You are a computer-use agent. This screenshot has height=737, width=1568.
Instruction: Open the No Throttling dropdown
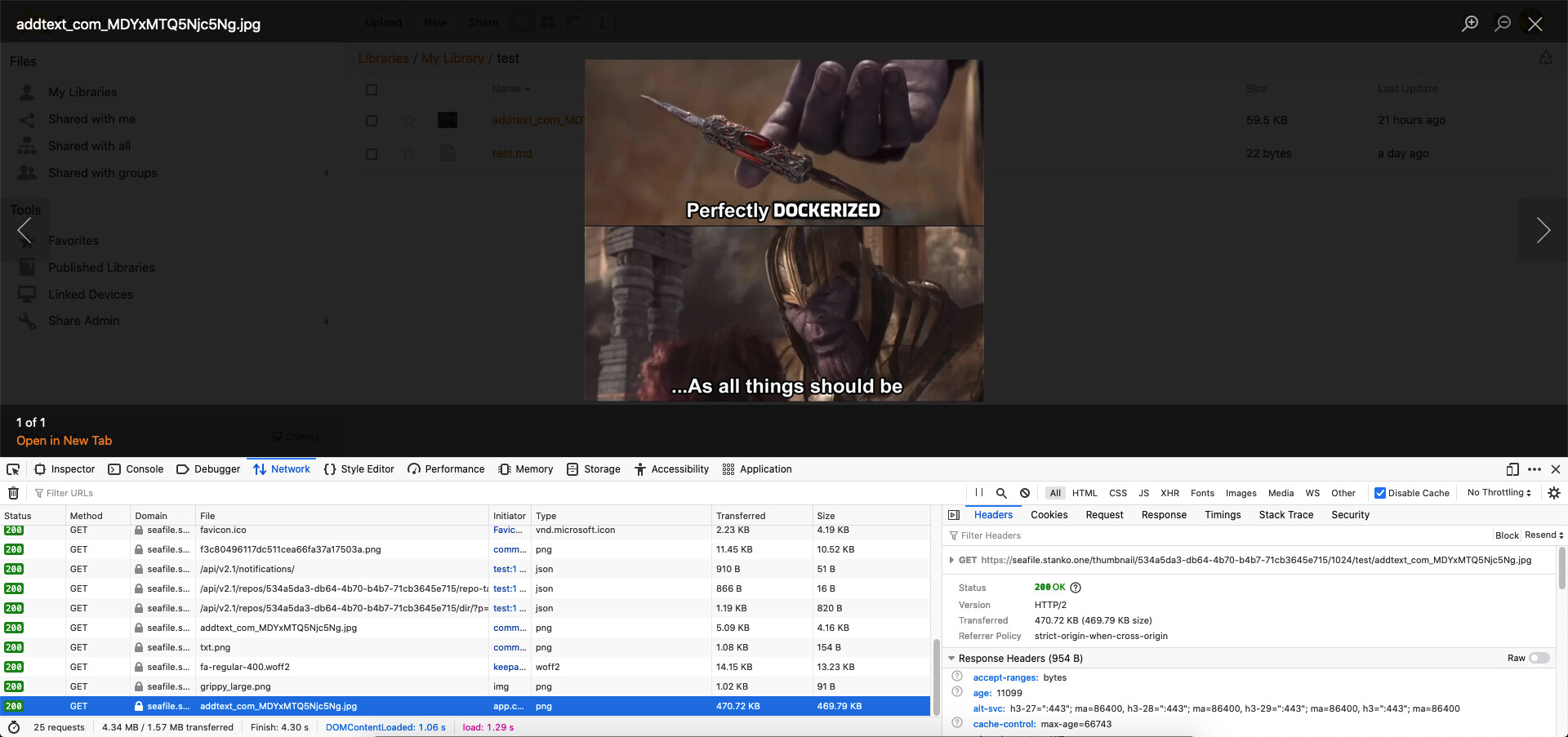click(1499, 493)
